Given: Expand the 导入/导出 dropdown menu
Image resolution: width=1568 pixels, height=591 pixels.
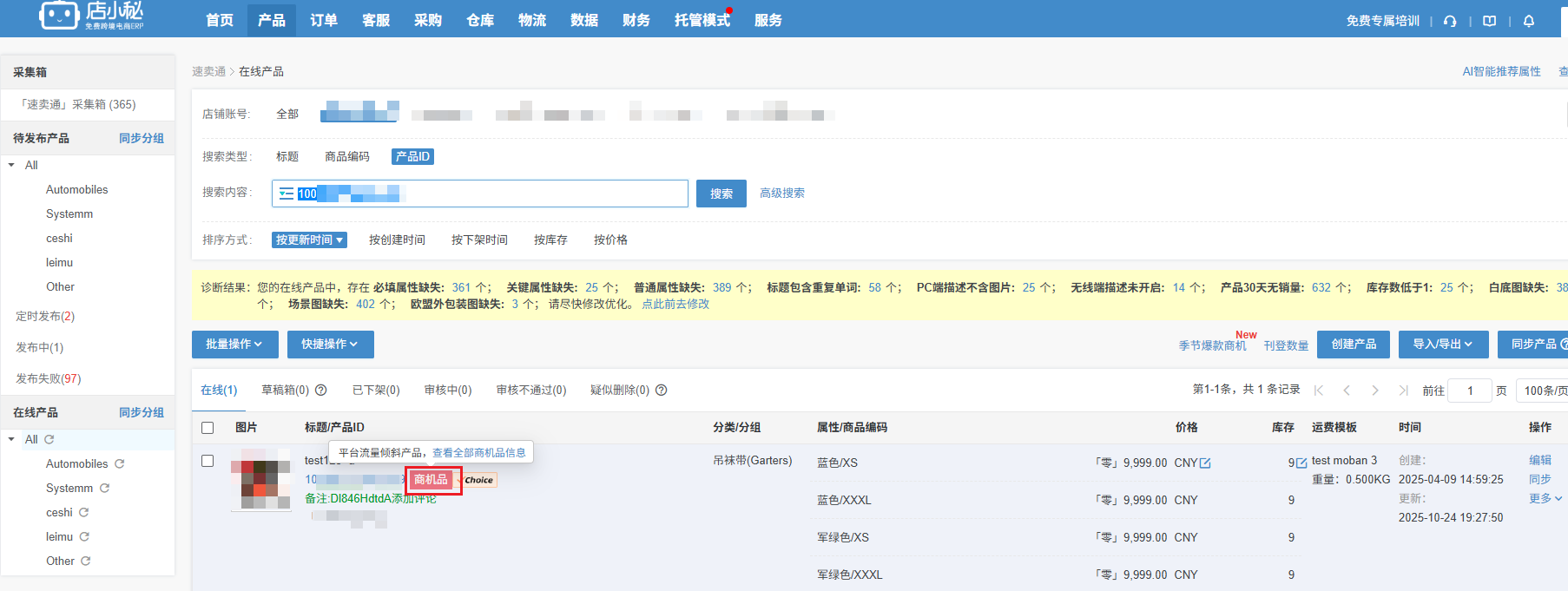Looking at the screenshot, I should pyautogui.click(x=1442, y=345).
